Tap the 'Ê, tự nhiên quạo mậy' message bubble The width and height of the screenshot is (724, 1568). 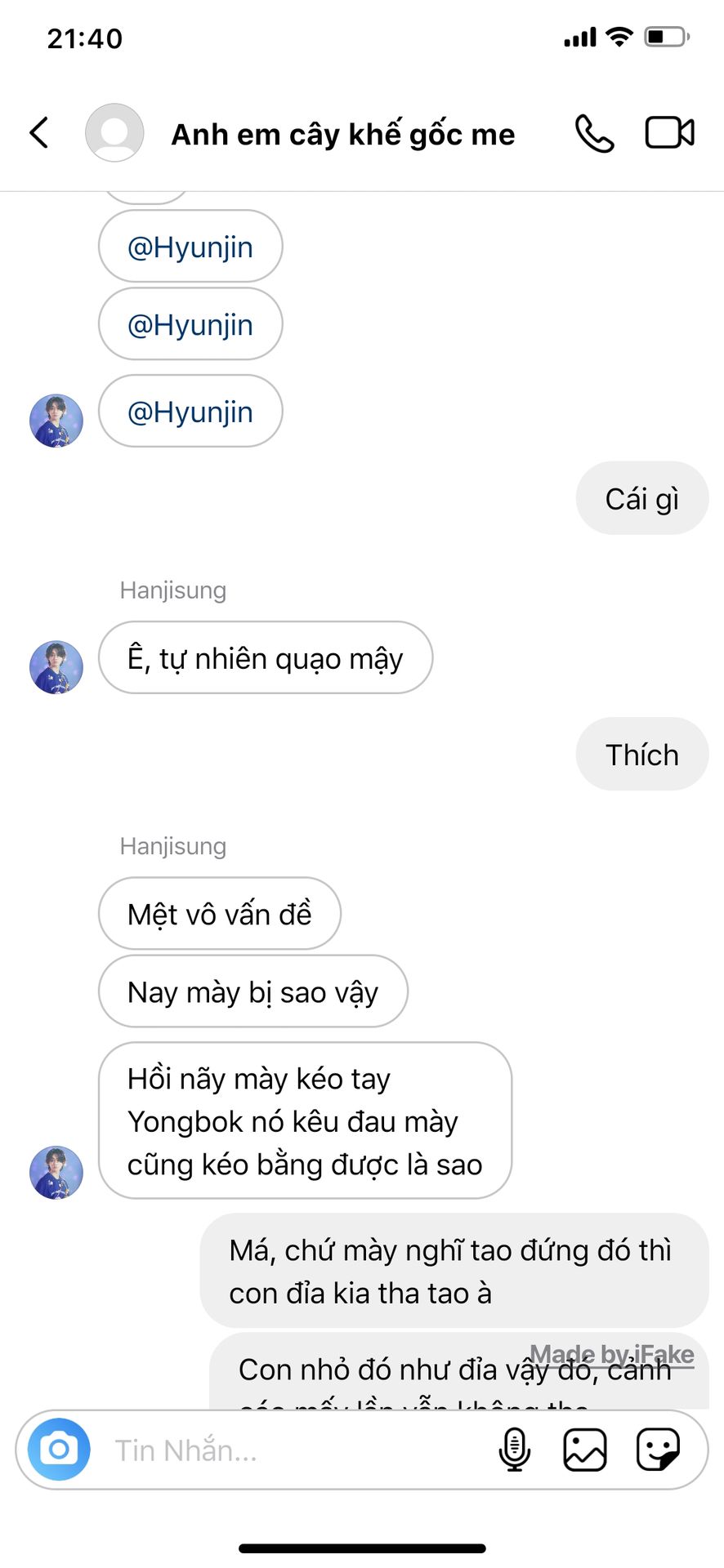[265, 658]
